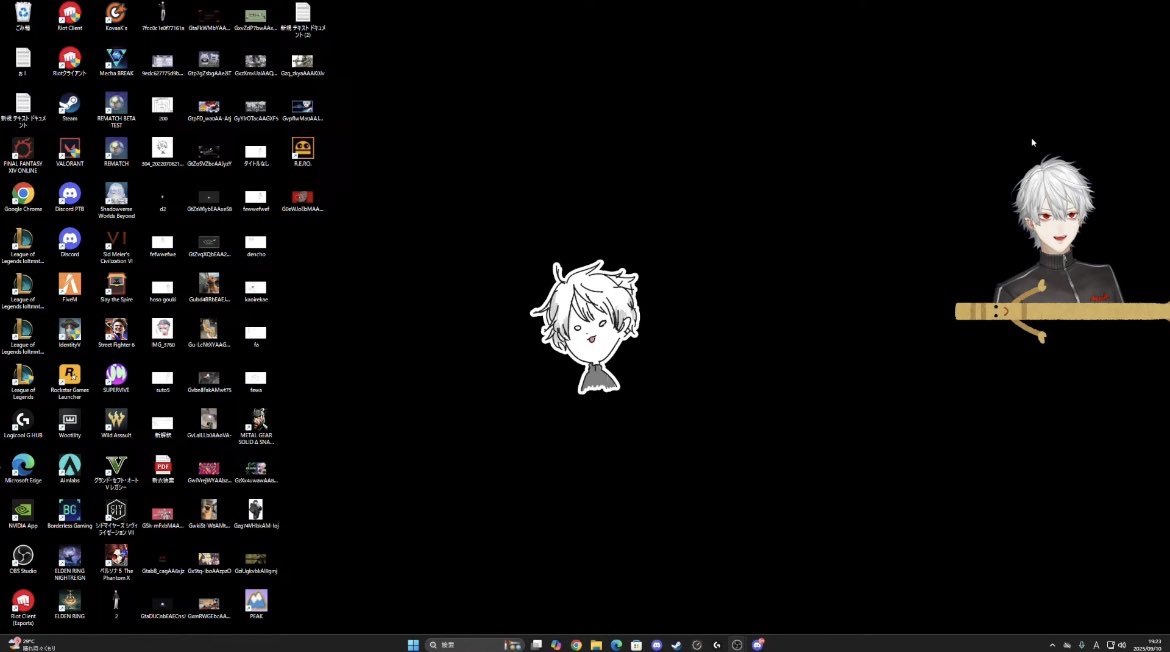Select the Riot Client (Esports) icon
The image size is (1170, 652).
(x=23, y=608)
